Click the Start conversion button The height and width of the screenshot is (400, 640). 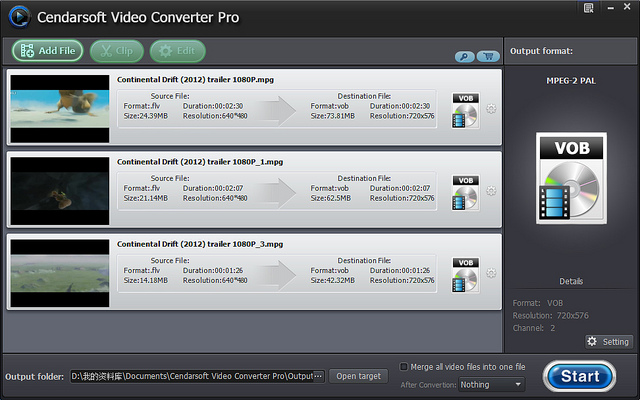(x=580, y=376)
